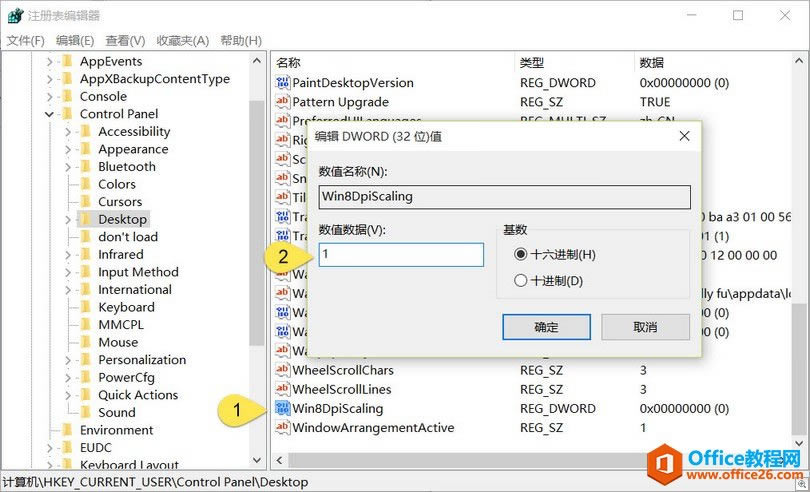Click the TRUE data of Pattern Upgrade
810x492 pixels.
655,102
